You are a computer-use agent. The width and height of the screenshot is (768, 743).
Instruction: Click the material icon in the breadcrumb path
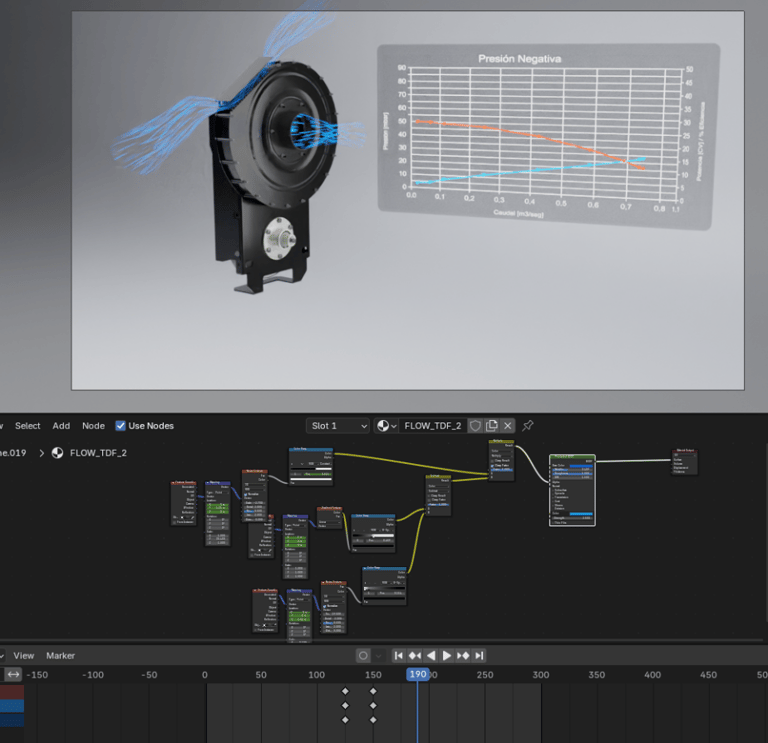(x=57, y=453)
